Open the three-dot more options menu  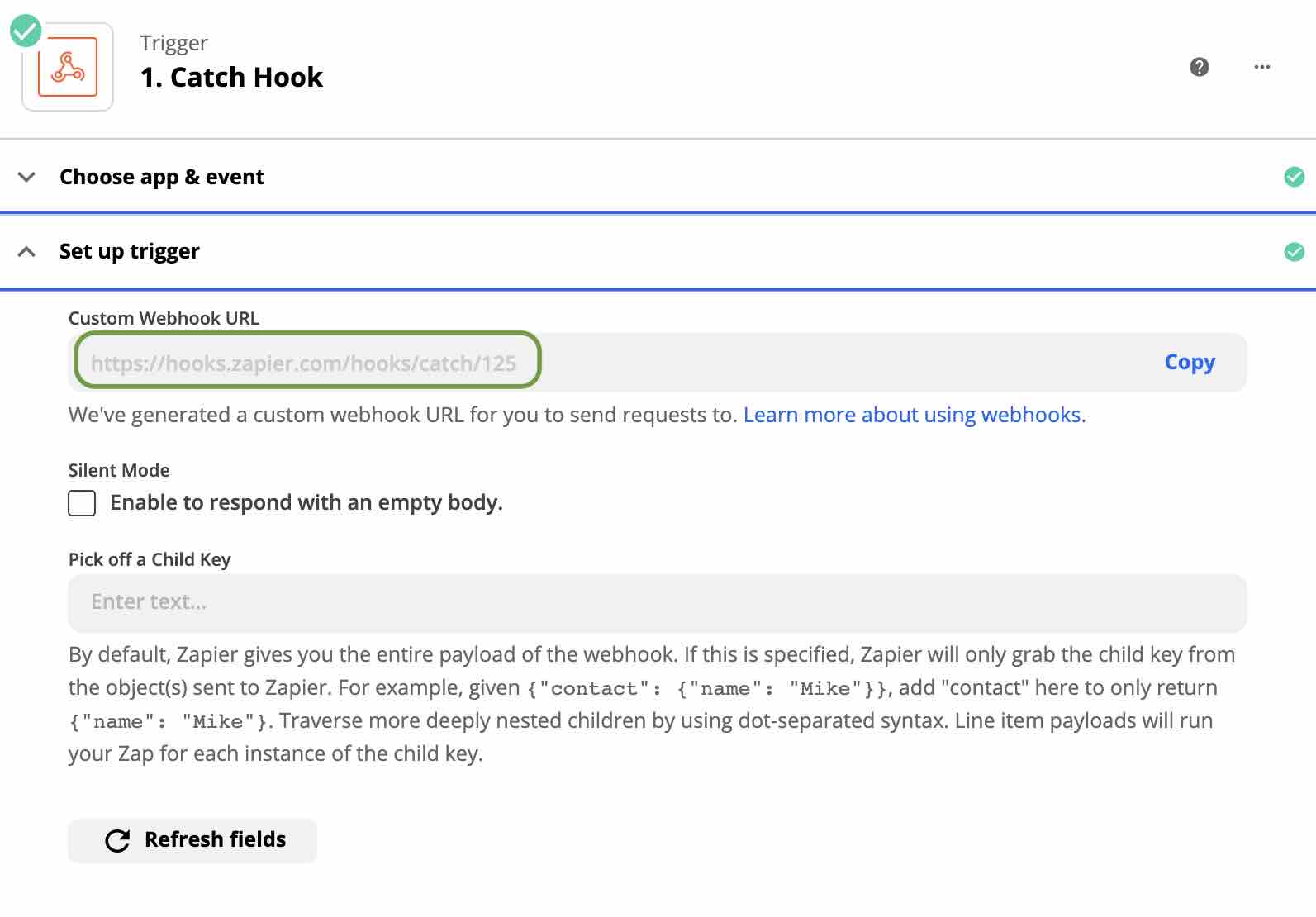click(1262, 67)
